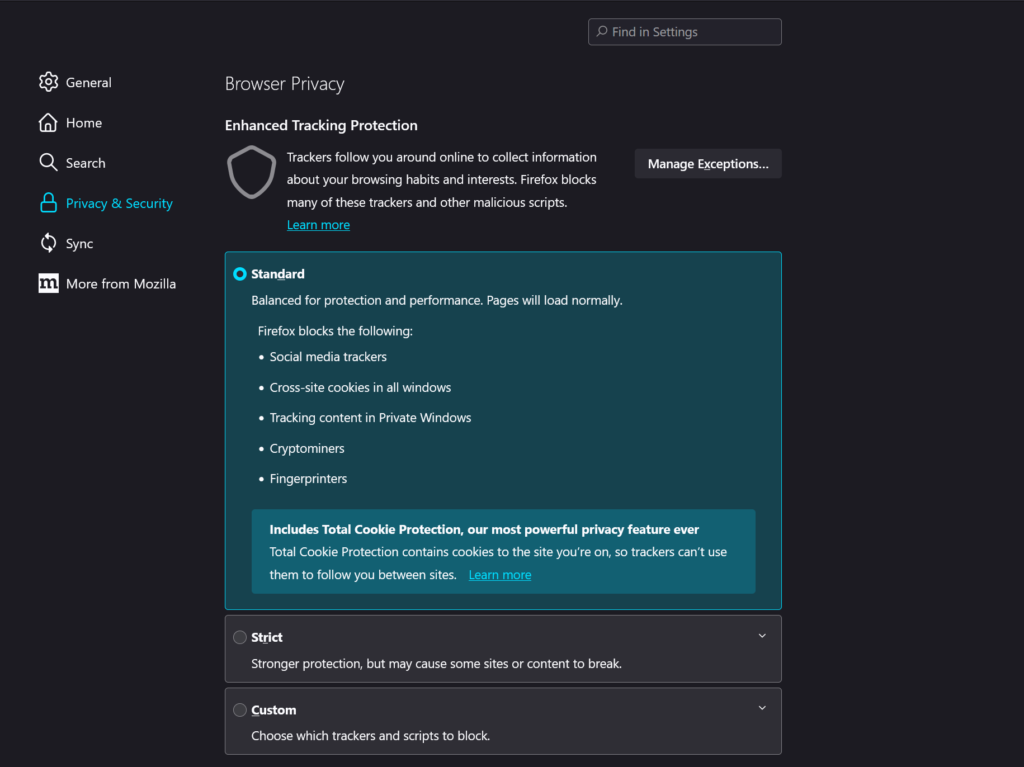This screenshot has width=1024, height=767.
Task: Click the General gear icon
Action: (48, 82)
